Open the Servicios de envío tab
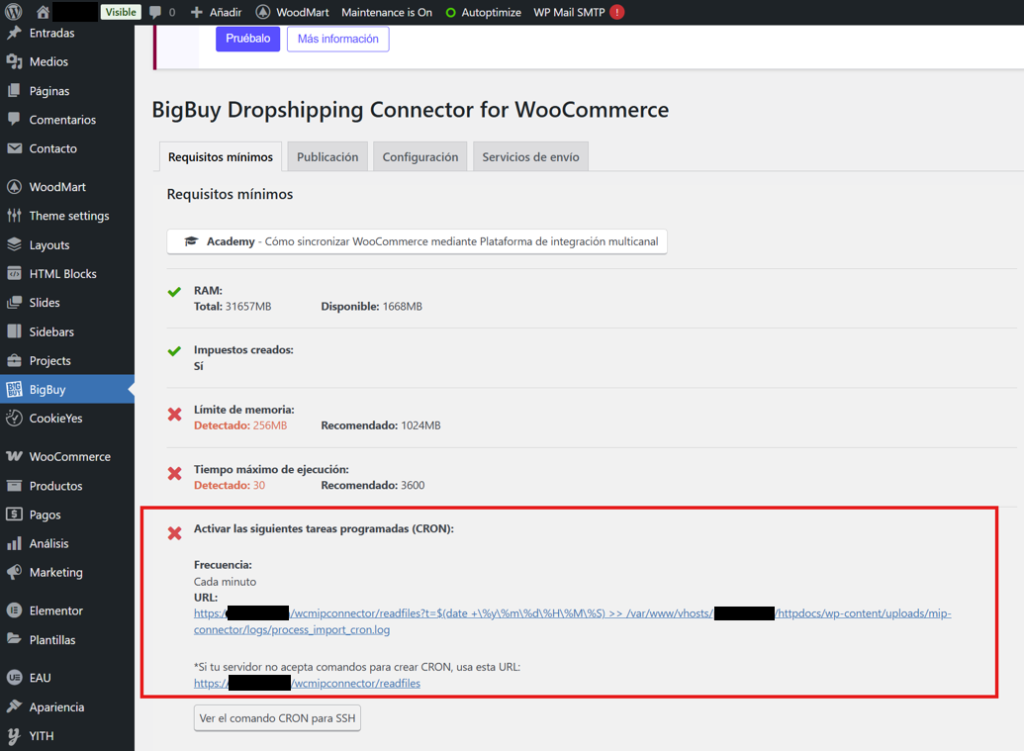The height and width of the screenshot is (751, 1024). (530, 157)
